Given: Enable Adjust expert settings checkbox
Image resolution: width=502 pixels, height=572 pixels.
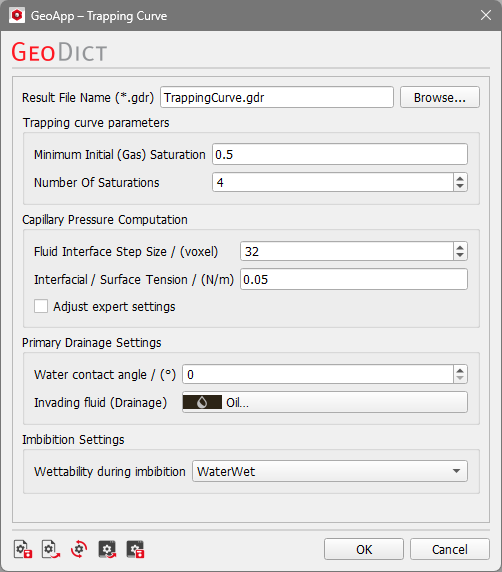Looking at the screenshot, I should (41, 306).
